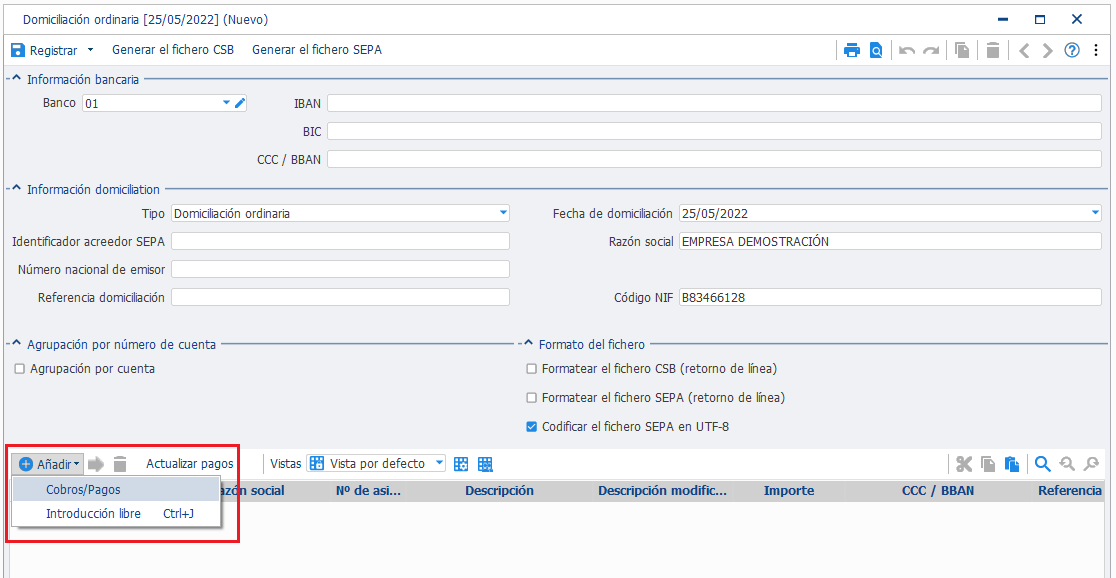The image size is (1116, 578).
Task: Enable the Agrupación por cuenta checkbox
Action: 19,369
